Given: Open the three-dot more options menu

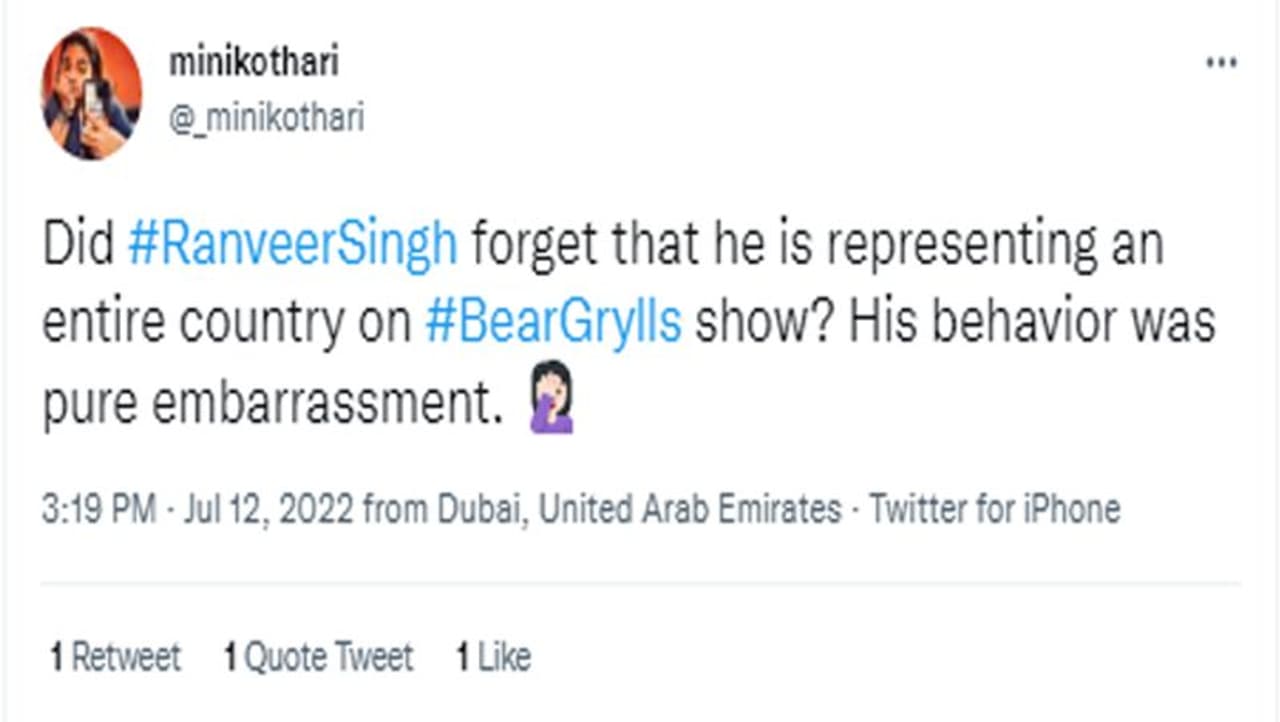Looking at the screenshot, I should pos(1221,63).
